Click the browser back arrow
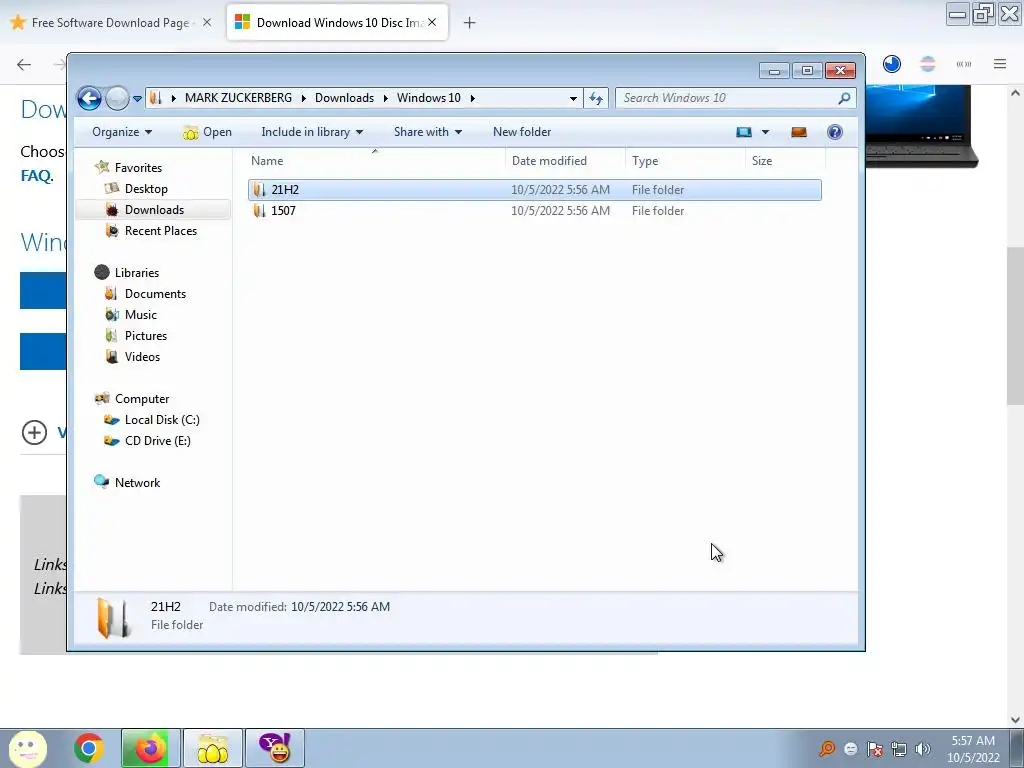The image size is (1024, 768). 24,64
